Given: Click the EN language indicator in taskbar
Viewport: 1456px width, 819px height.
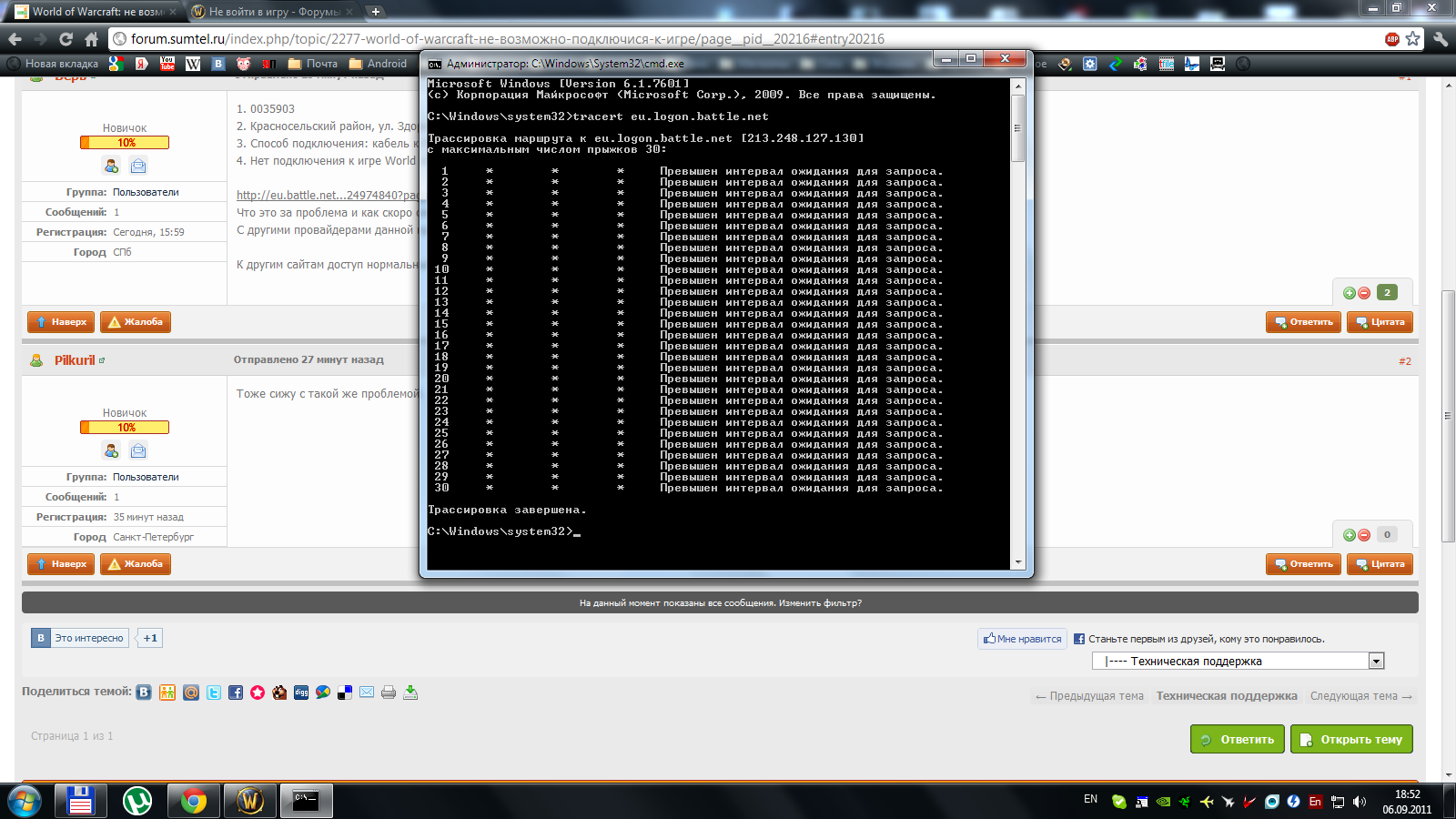Looking at the screenshot, I should (x=1090, y=799).
